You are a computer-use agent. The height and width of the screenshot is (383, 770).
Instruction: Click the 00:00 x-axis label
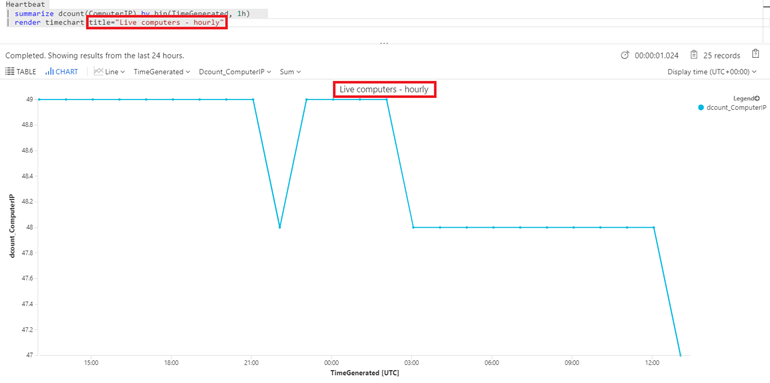click(x=331, y=363)
